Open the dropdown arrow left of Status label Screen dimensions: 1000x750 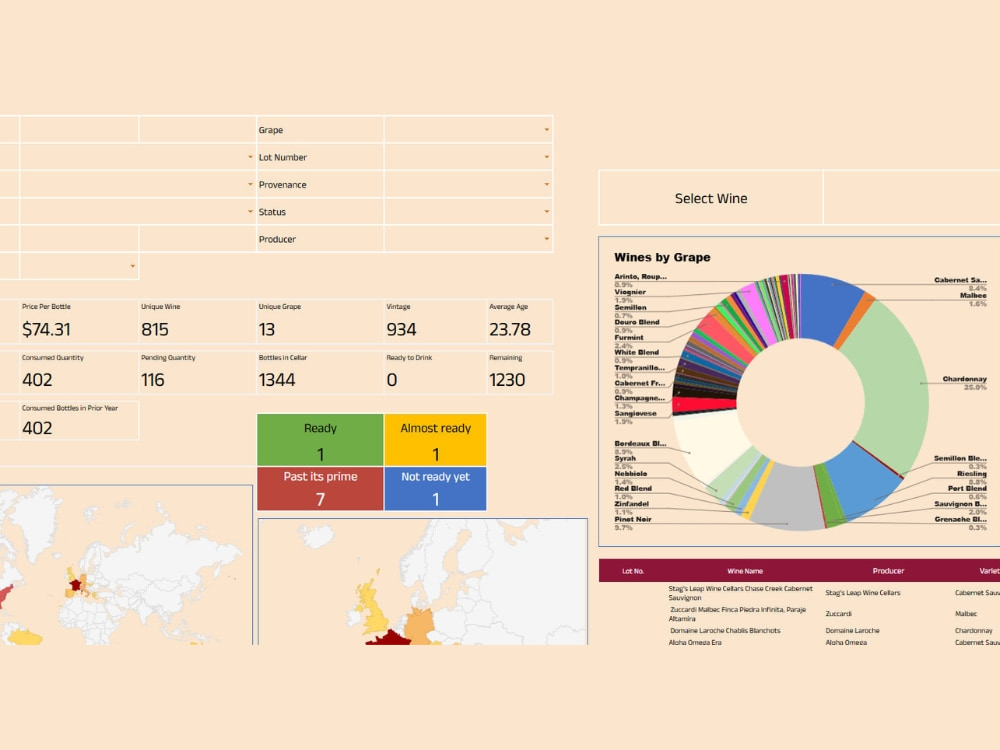click(x=250, y=212)
